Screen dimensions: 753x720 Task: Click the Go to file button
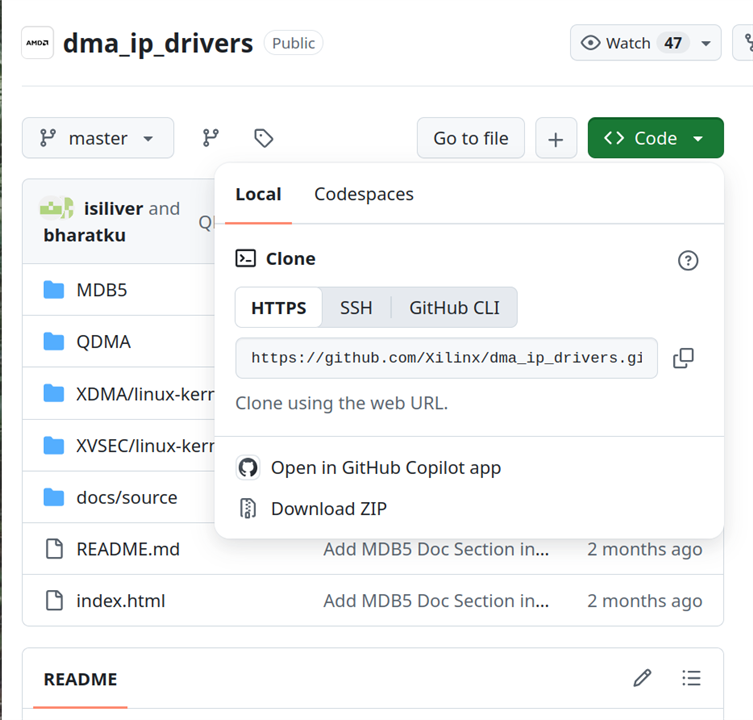tap(471, 138)
